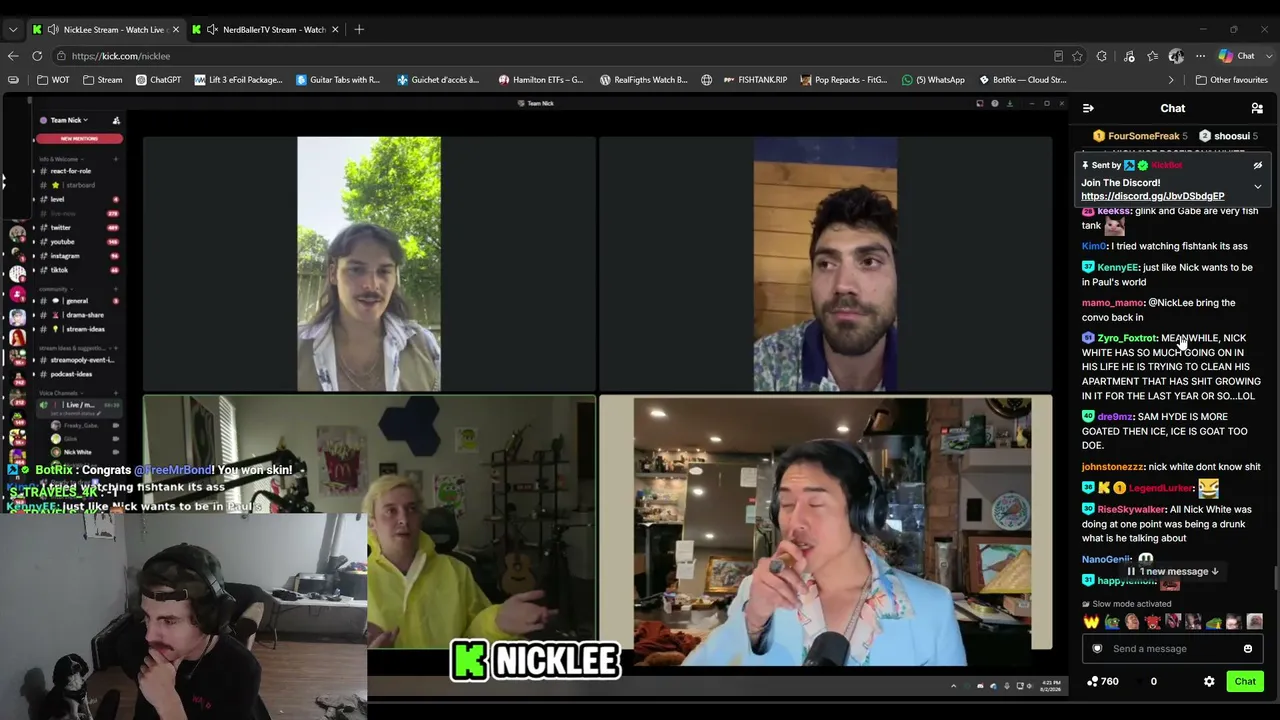The height and width of the screenshot is (720, 1280).
Task: Open the pinned Discord invite link
Action: pos(1152,196)
